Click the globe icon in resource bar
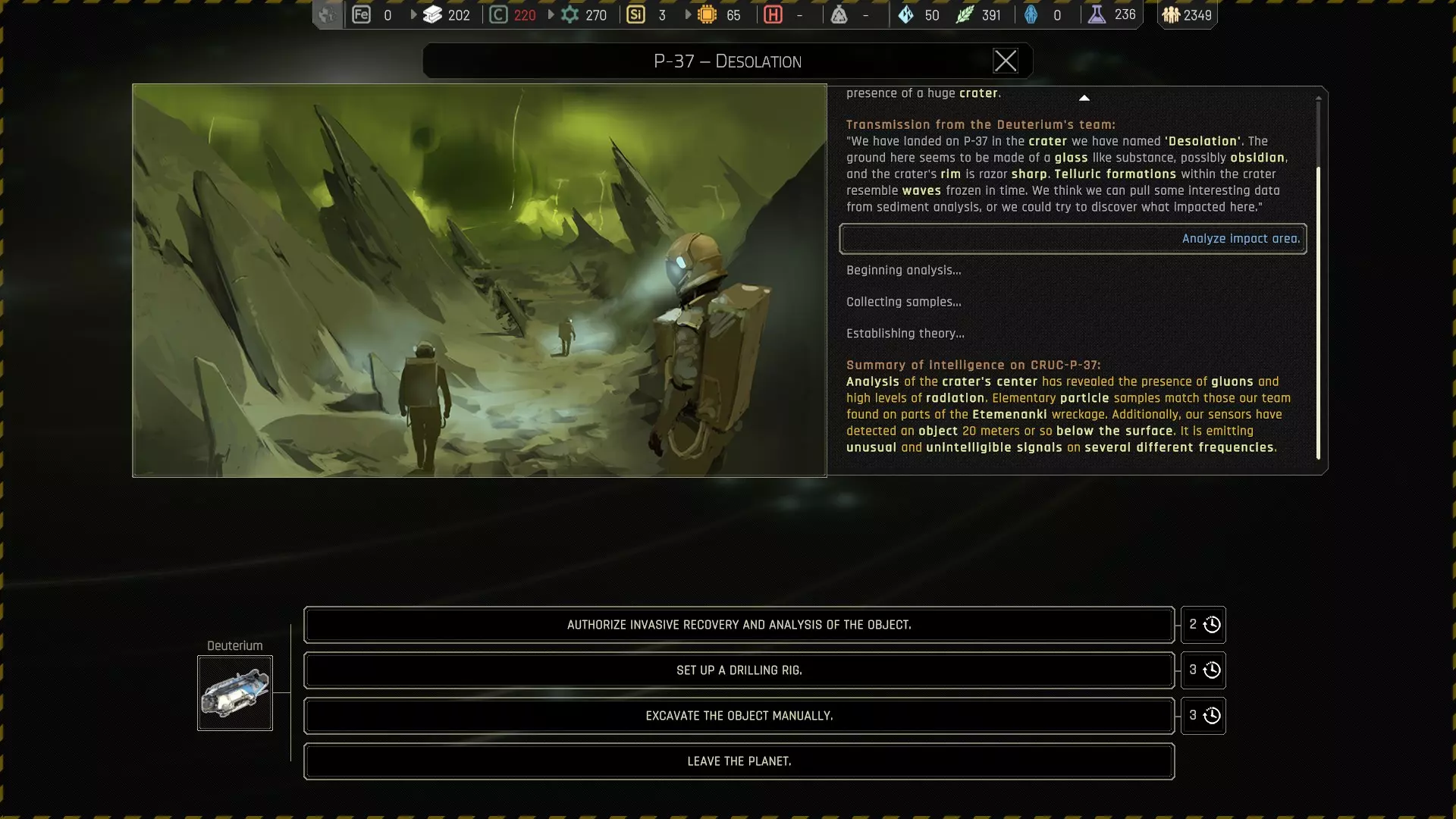Screen dimensions: 1456x819 click(x=327, y=14)
